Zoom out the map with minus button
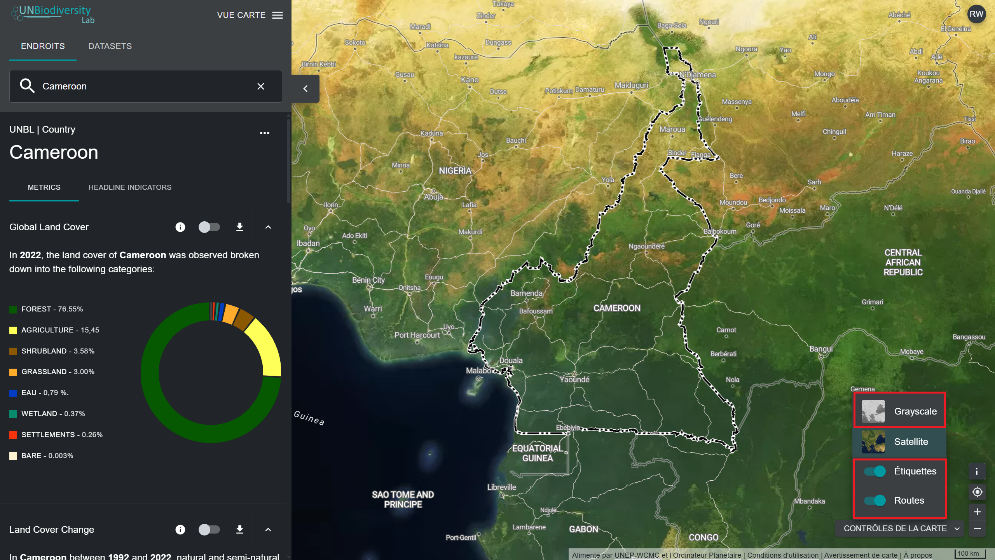This screenshot has width=995, height=560. (977, 528)
